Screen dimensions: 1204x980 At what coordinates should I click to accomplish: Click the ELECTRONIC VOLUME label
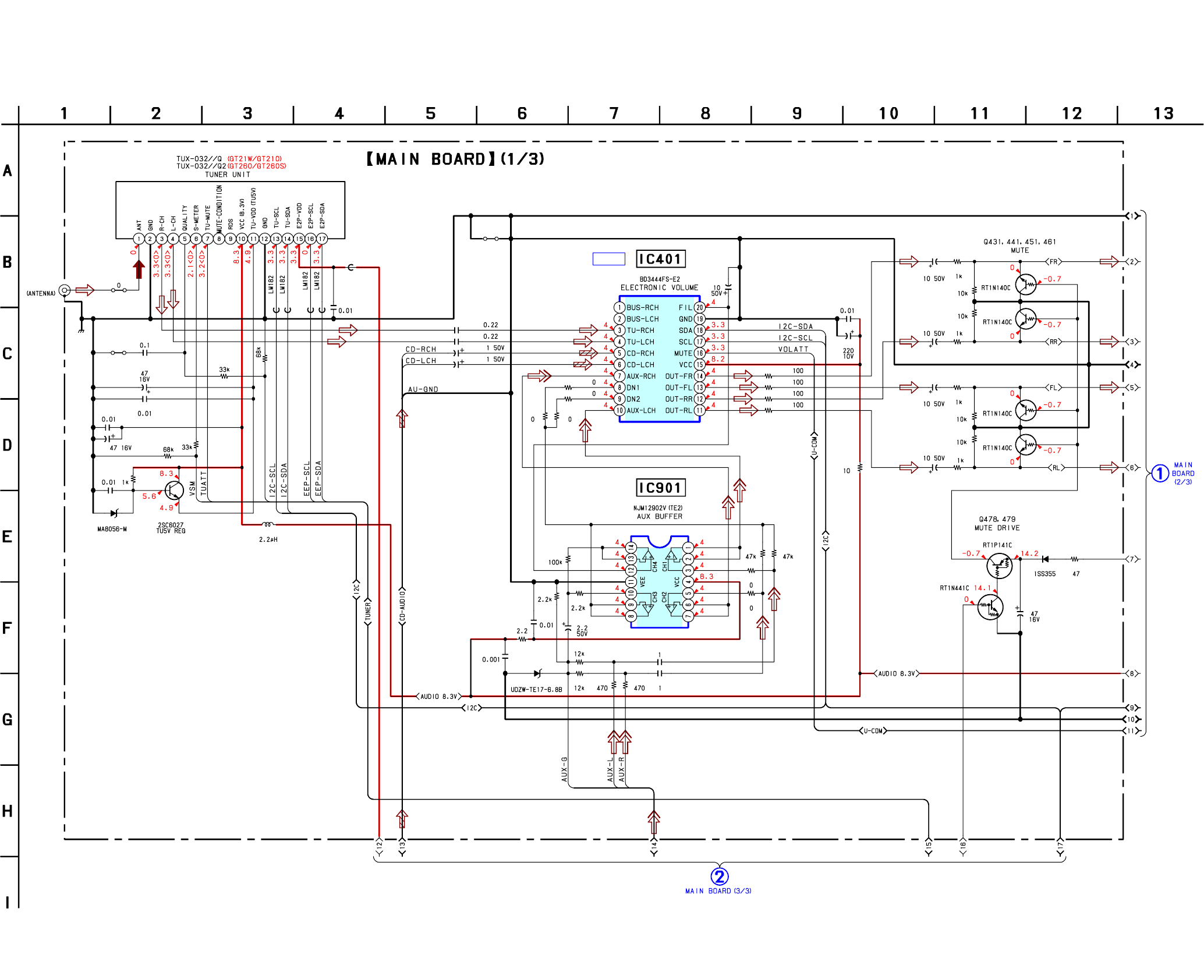click(x=659, y=287)
